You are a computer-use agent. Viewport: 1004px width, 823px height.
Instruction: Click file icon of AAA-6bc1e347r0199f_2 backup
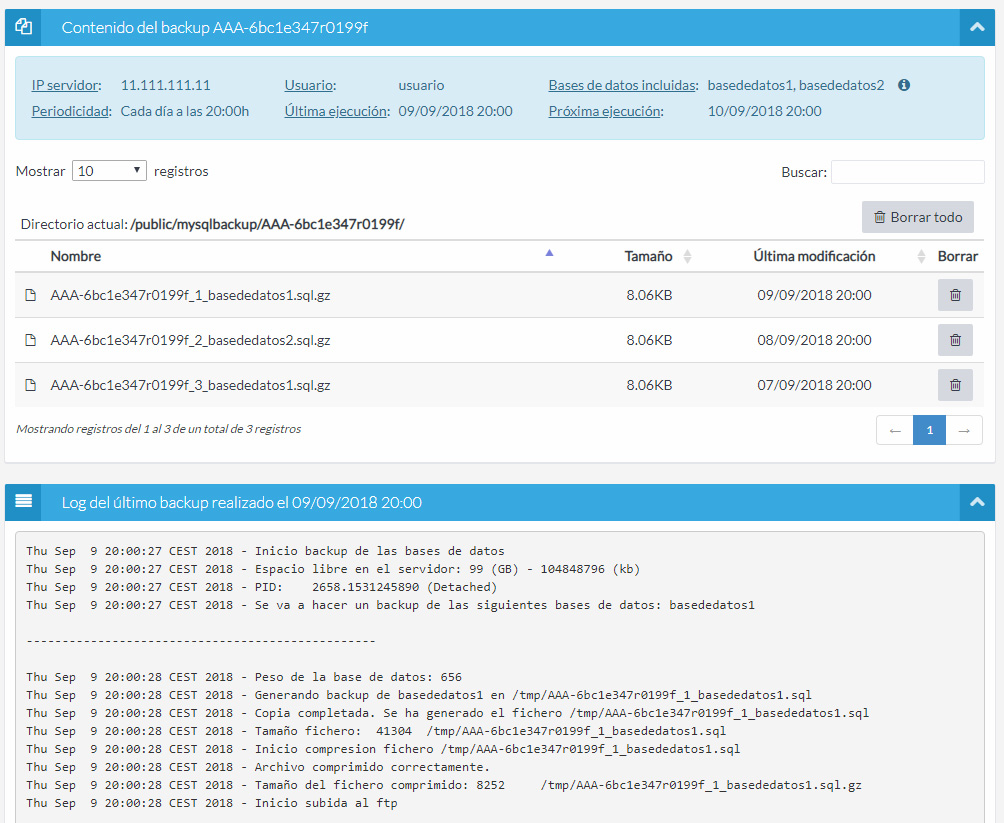pos(31,340)
